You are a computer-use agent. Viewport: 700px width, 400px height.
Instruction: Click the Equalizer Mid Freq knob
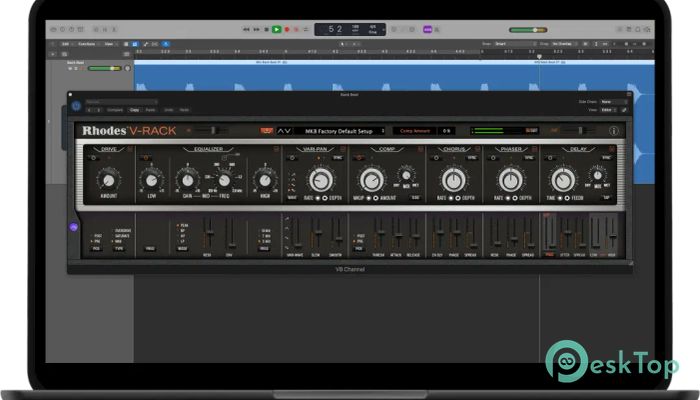(224, 180)
